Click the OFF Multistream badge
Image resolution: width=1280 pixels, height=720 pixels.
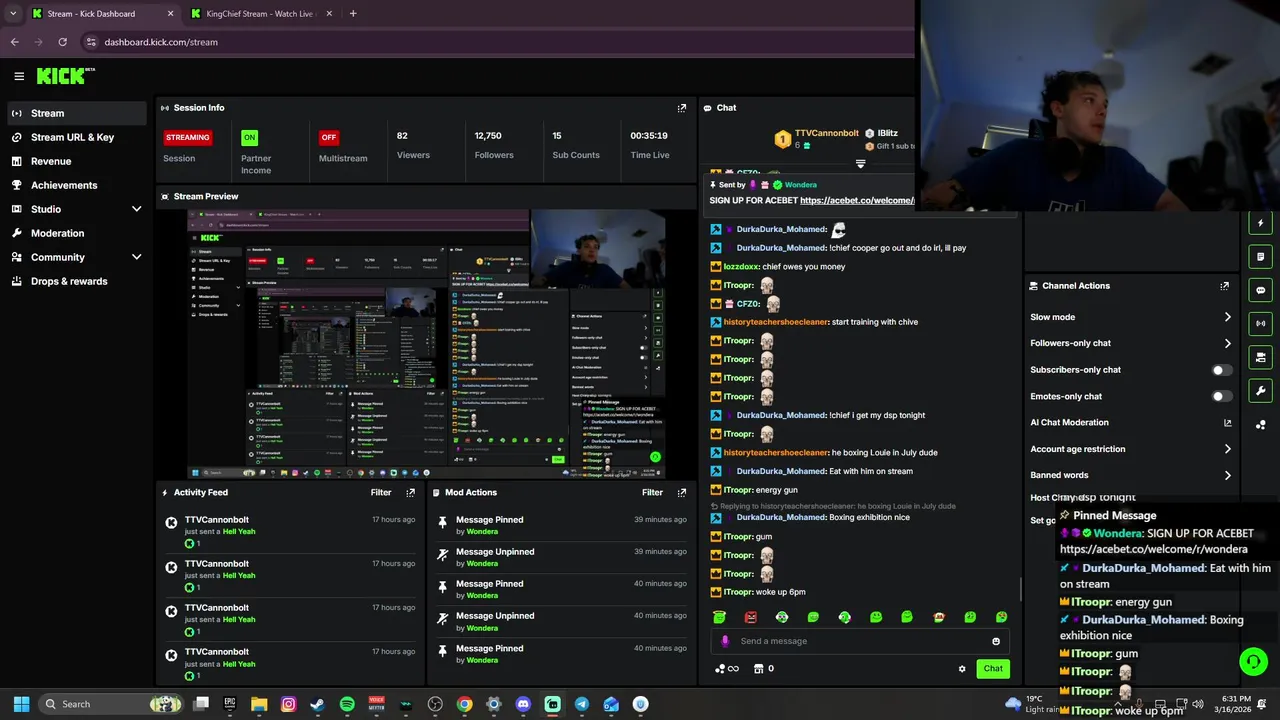coord(328,137)
